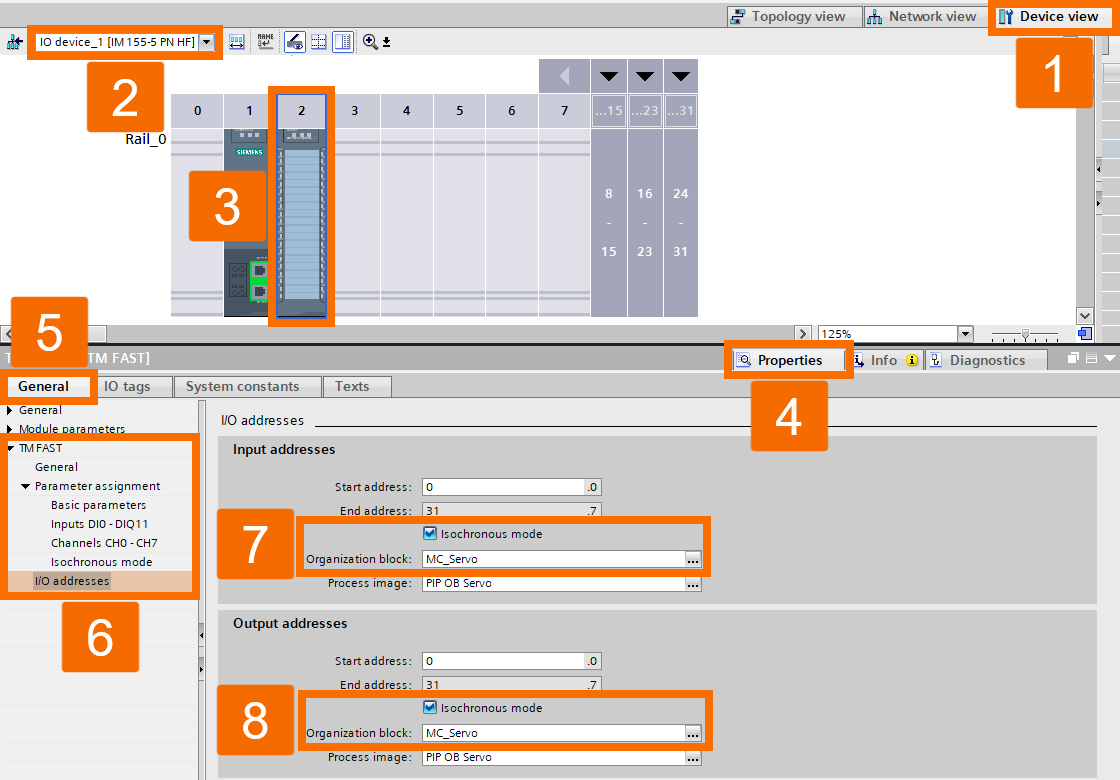Viewport: 1120px width, 780px height.
Task: Open the Device view tab
Action: [x=1049, y=16]
